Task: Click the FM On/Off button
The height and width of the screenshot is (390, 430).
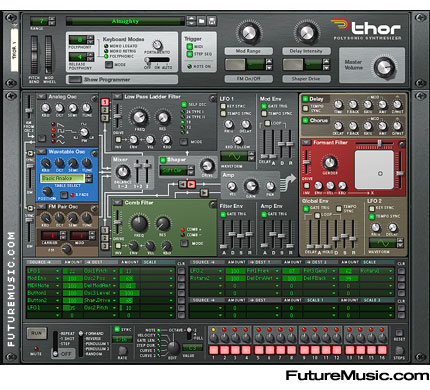Action: [248, 79]
